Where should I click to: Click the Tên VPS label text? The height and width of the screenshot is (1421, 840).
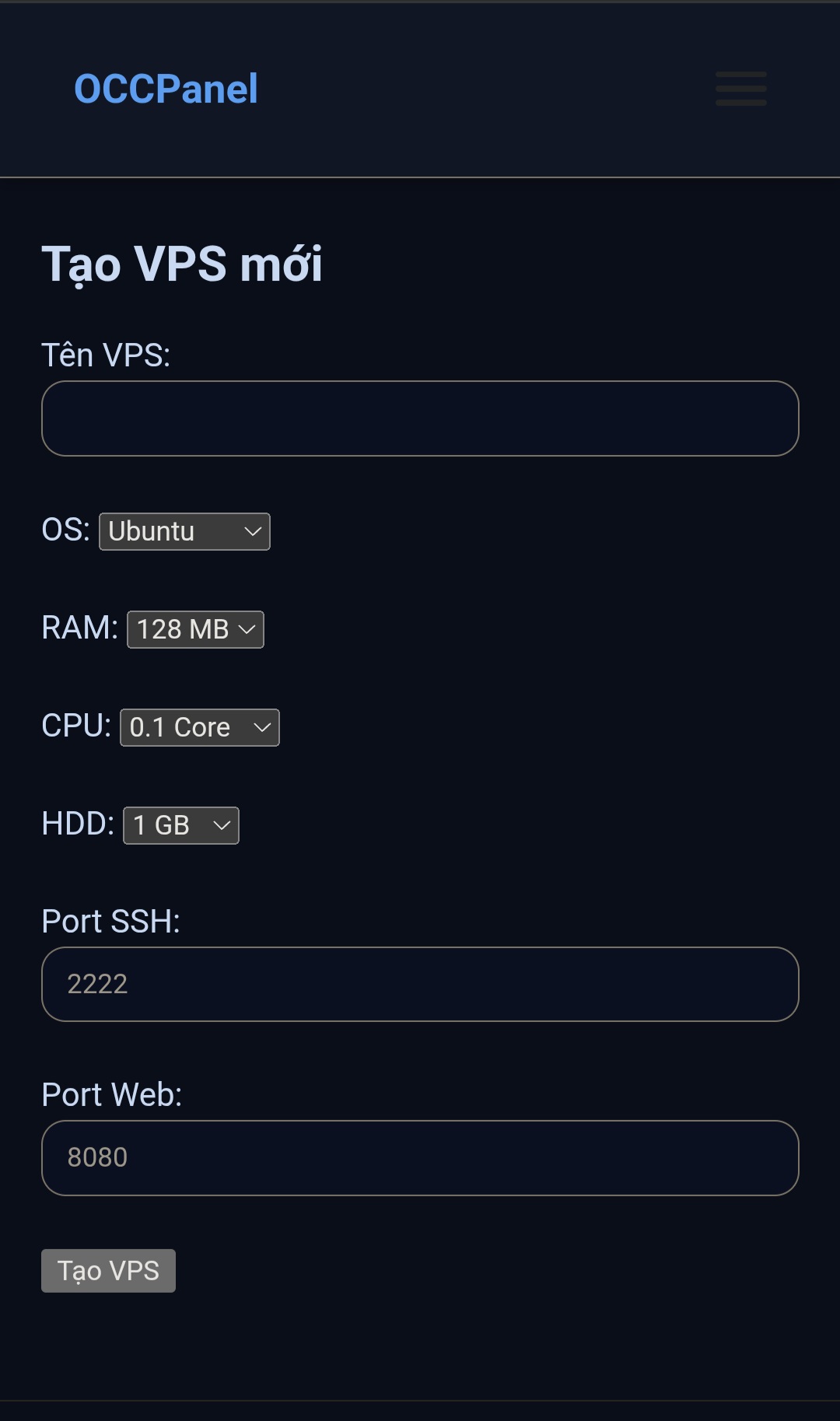click(106, 355)
